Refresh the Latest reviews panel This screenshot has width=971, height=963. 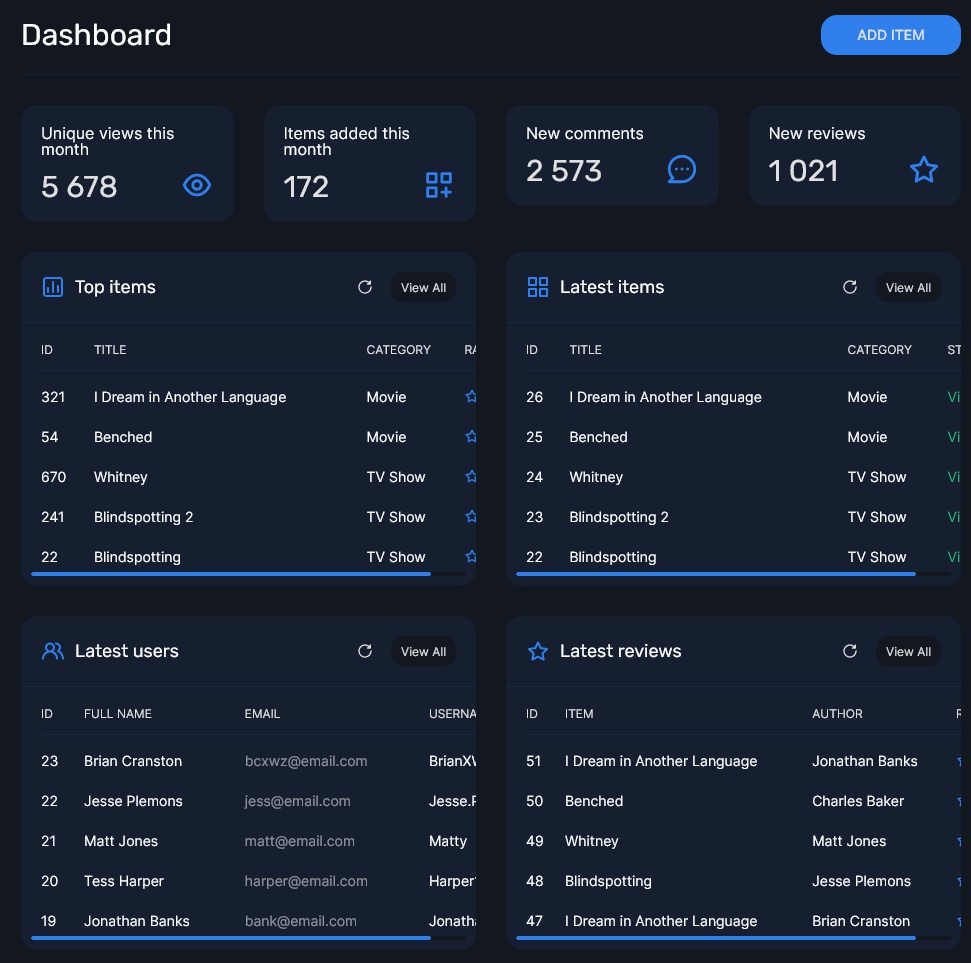(850, 651)
